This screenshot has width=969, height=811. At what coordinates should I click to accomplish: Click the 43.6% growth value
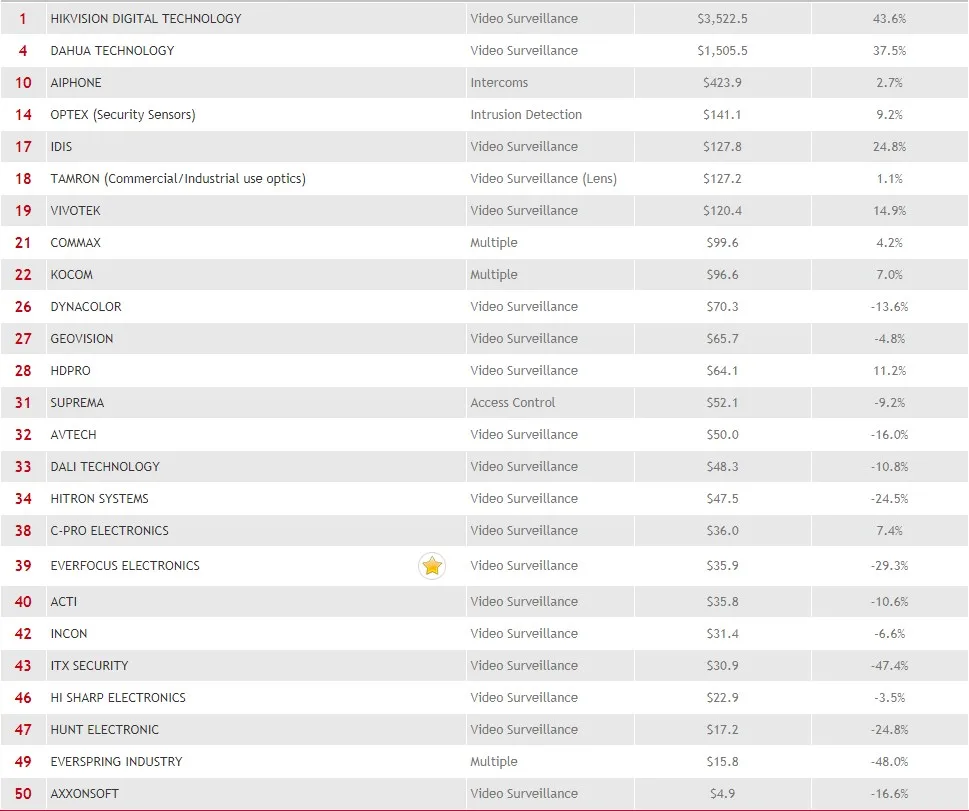tap(889, 19)
